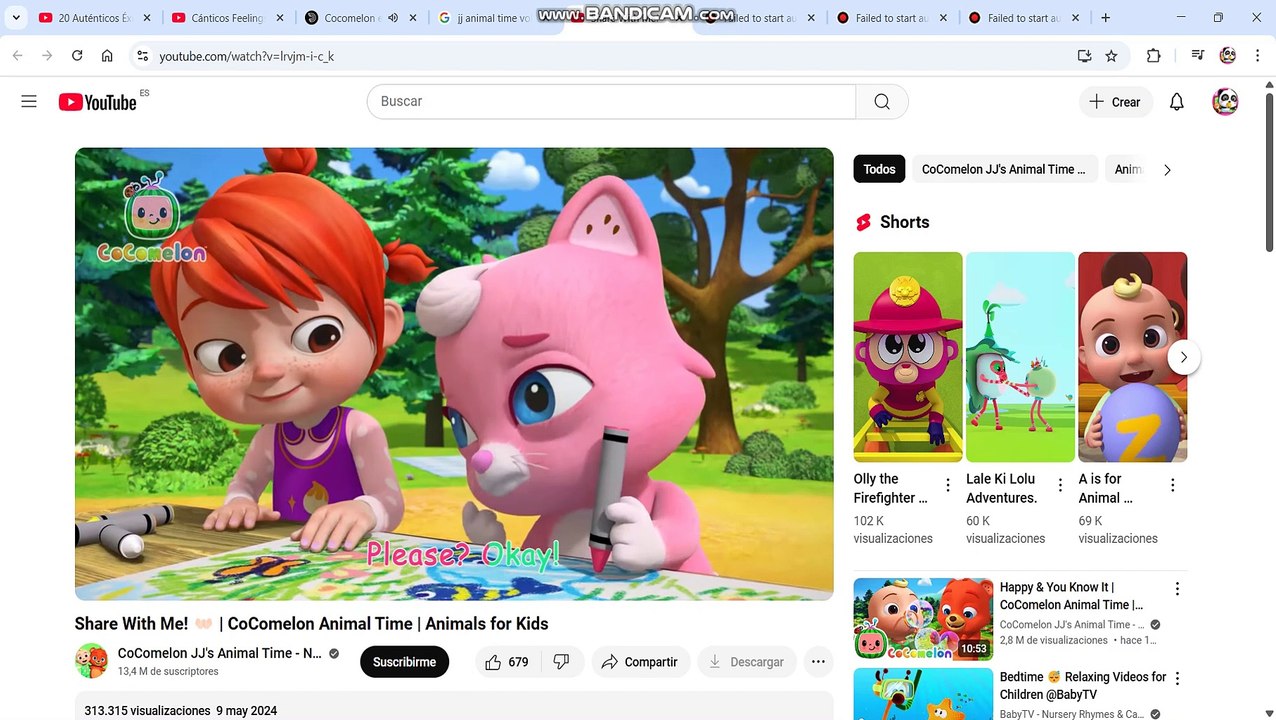Open the 'A is for Animal' short thumbnail
The width and height of the screenshot is (1276, 720).
pyautogui.click(x=1133, y=357)
